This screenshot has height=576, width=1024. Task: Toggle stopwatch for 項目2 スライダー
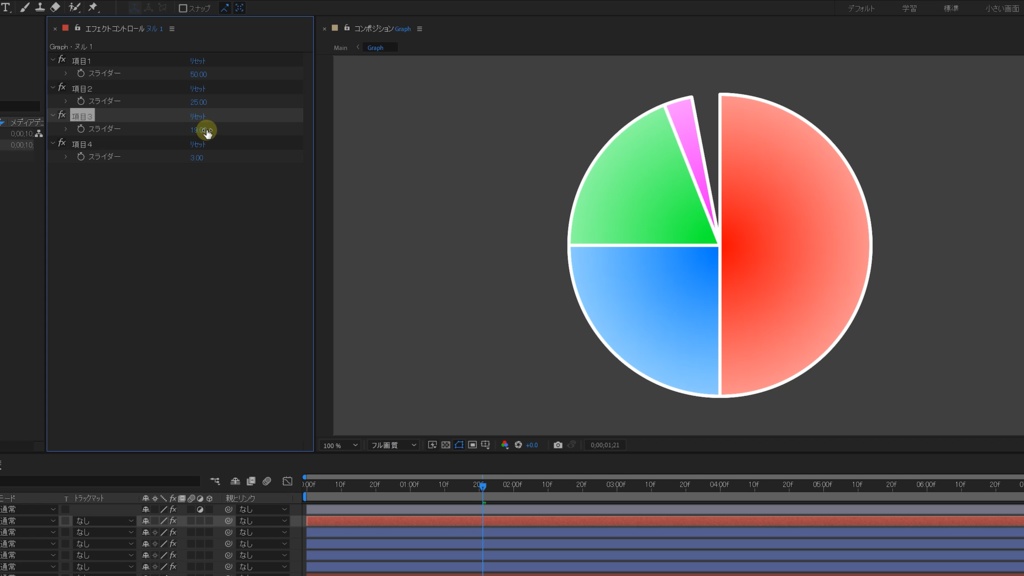[81, 101]
